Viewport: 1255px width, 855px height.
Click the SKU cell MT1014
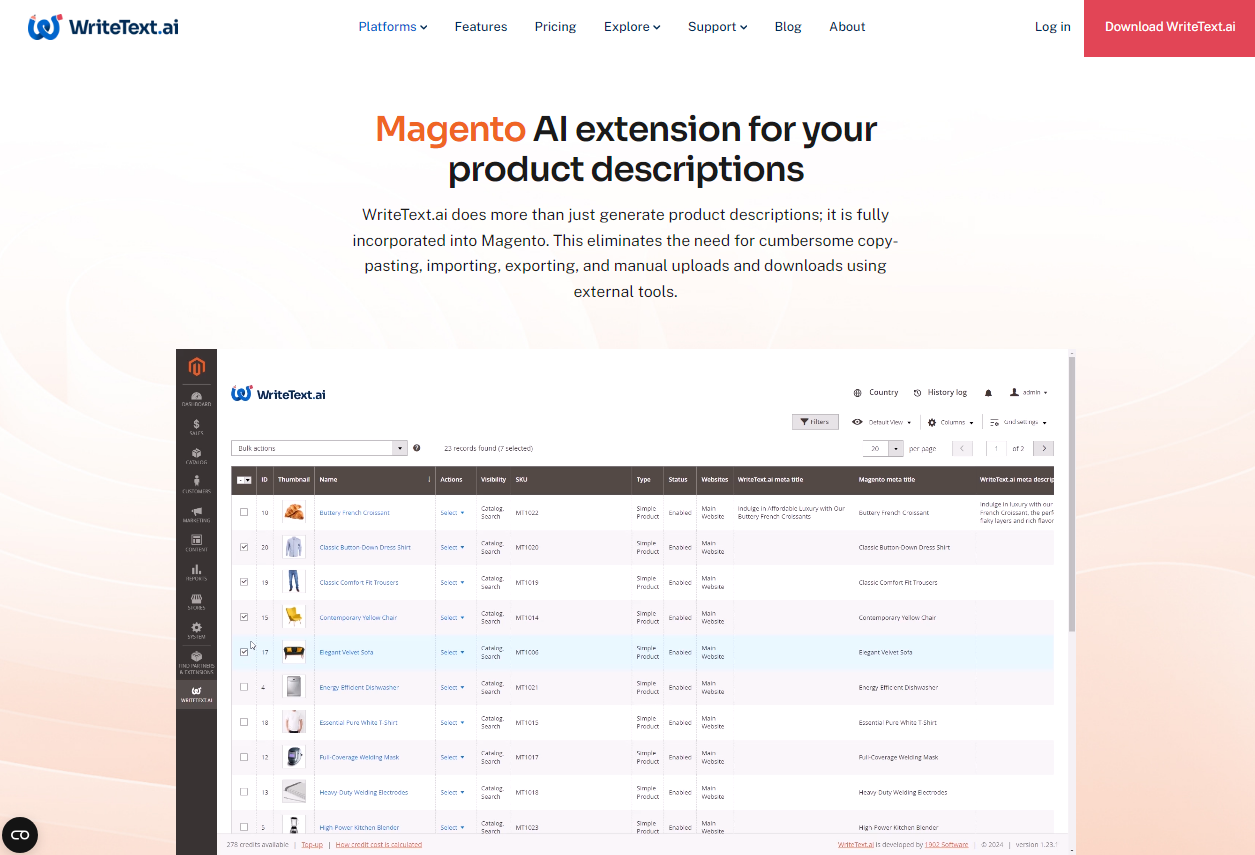tap(527, 618)
